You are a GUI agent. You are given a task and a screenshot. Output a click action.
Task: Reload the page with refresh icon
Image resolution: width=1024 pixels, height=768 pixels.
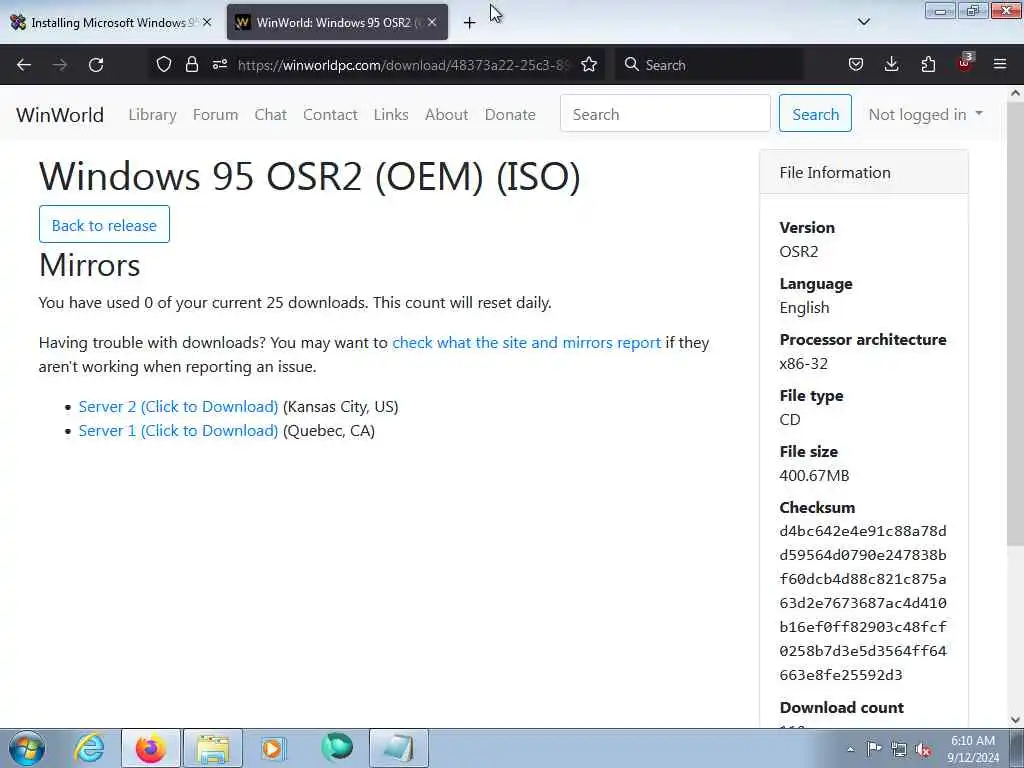click(96, 65)
